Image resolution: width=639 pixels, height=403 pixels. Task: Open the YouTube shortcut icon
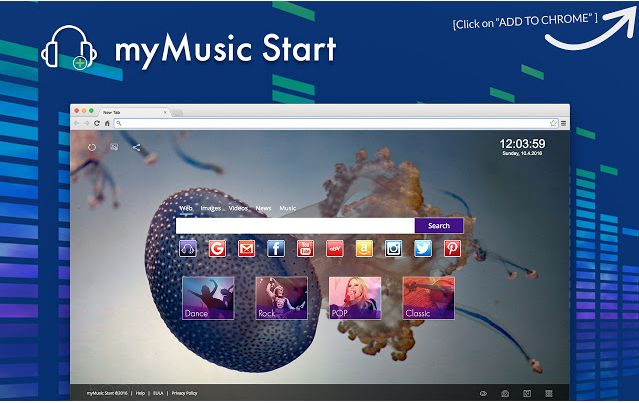point(305,249)
